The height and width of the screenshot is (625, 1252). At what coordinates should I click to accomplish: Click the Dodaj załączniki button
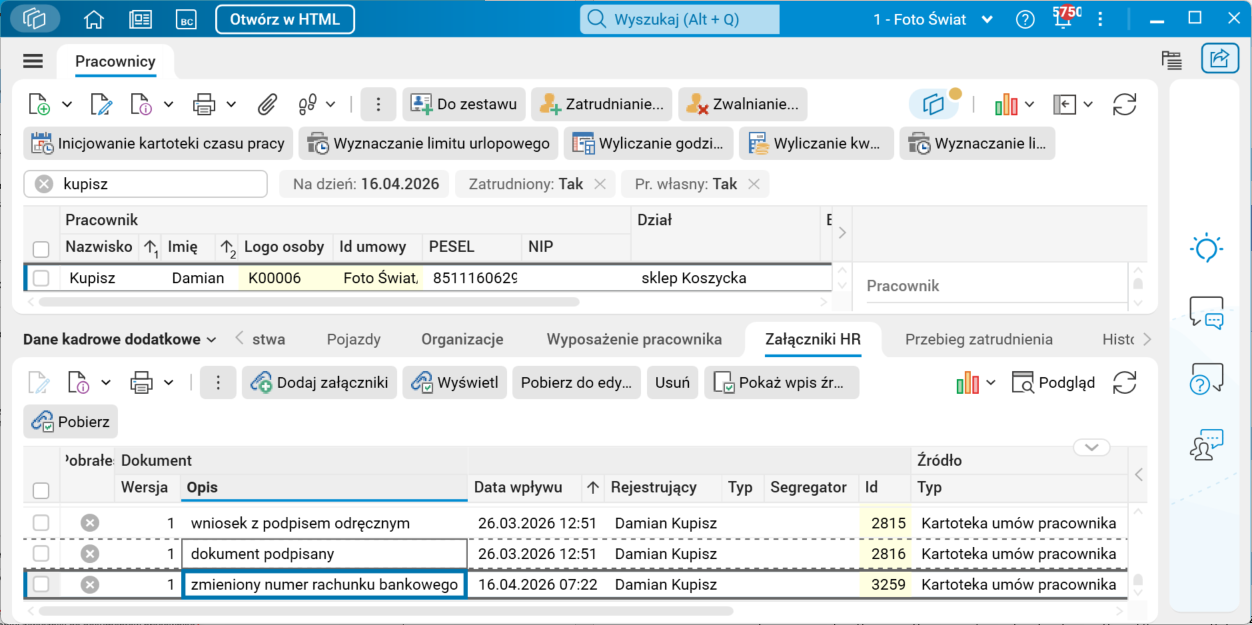tap(320, 382)
